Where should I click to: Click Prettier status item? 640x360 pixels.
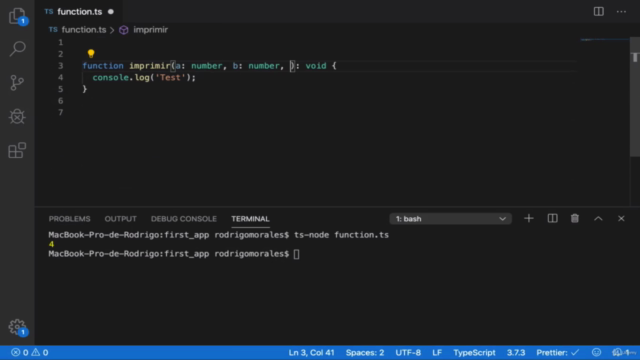558,352
